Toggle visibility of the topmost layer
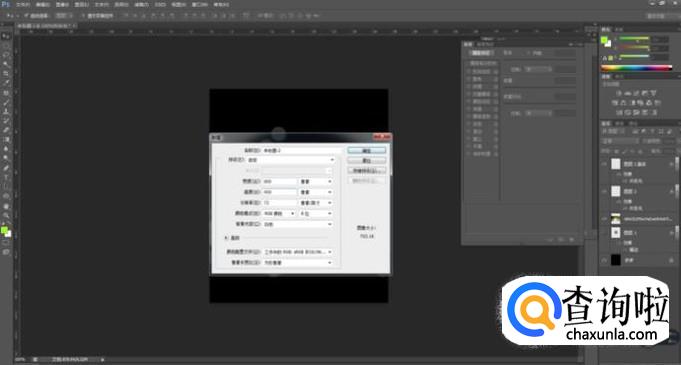The image size is (681, 365). [604, 164]
